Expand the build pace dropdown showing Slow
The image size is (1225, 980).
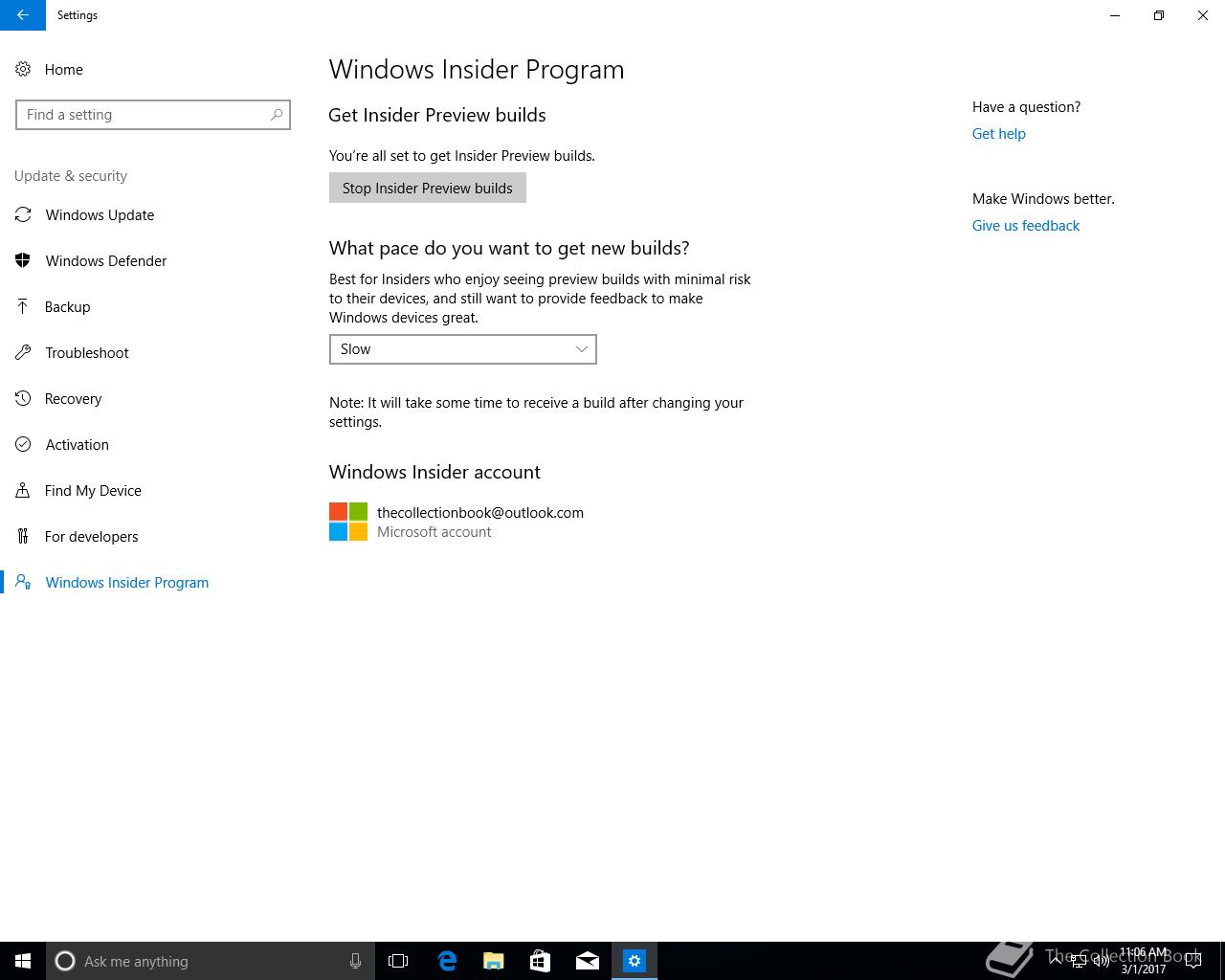(463, 349)
